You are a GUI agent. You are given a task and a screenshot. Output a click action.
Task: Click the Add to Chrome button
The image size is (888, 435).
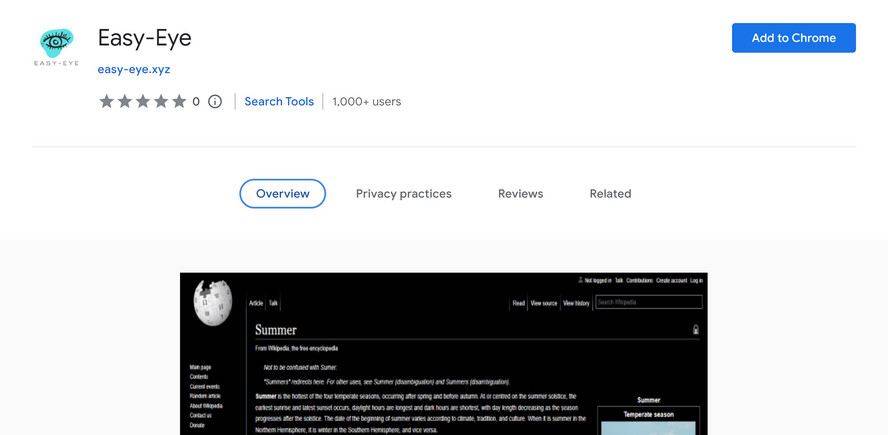(793, 38)
